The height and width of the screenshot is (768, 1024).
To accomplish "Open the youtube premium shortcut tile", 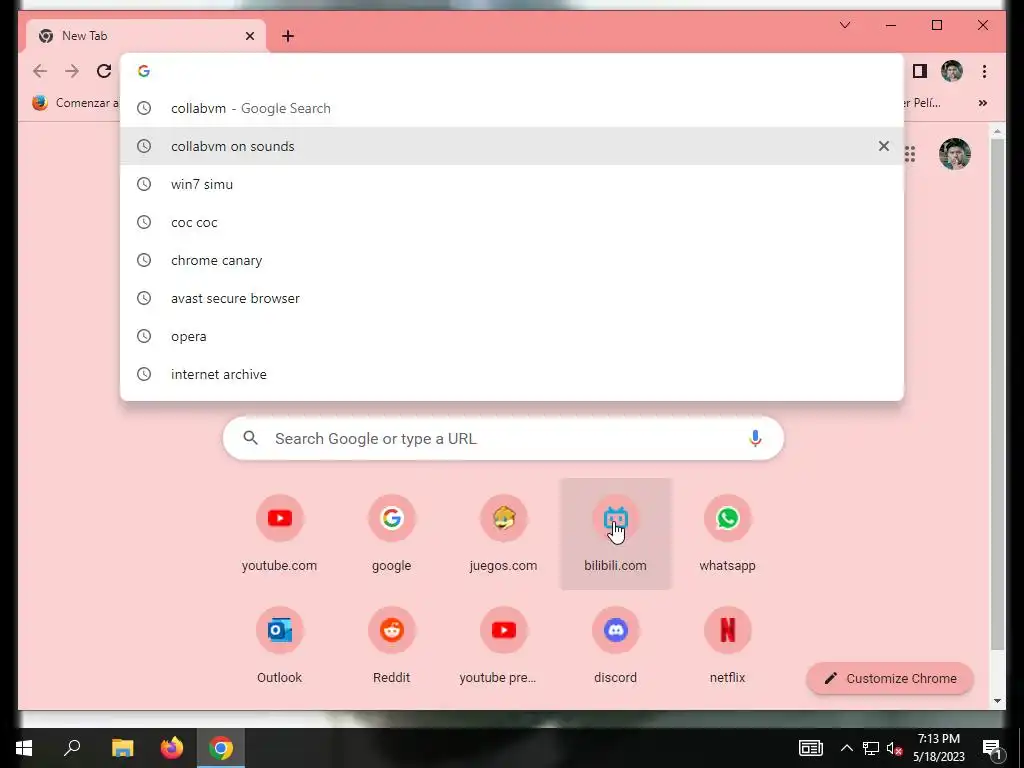I will coord(504,645).
